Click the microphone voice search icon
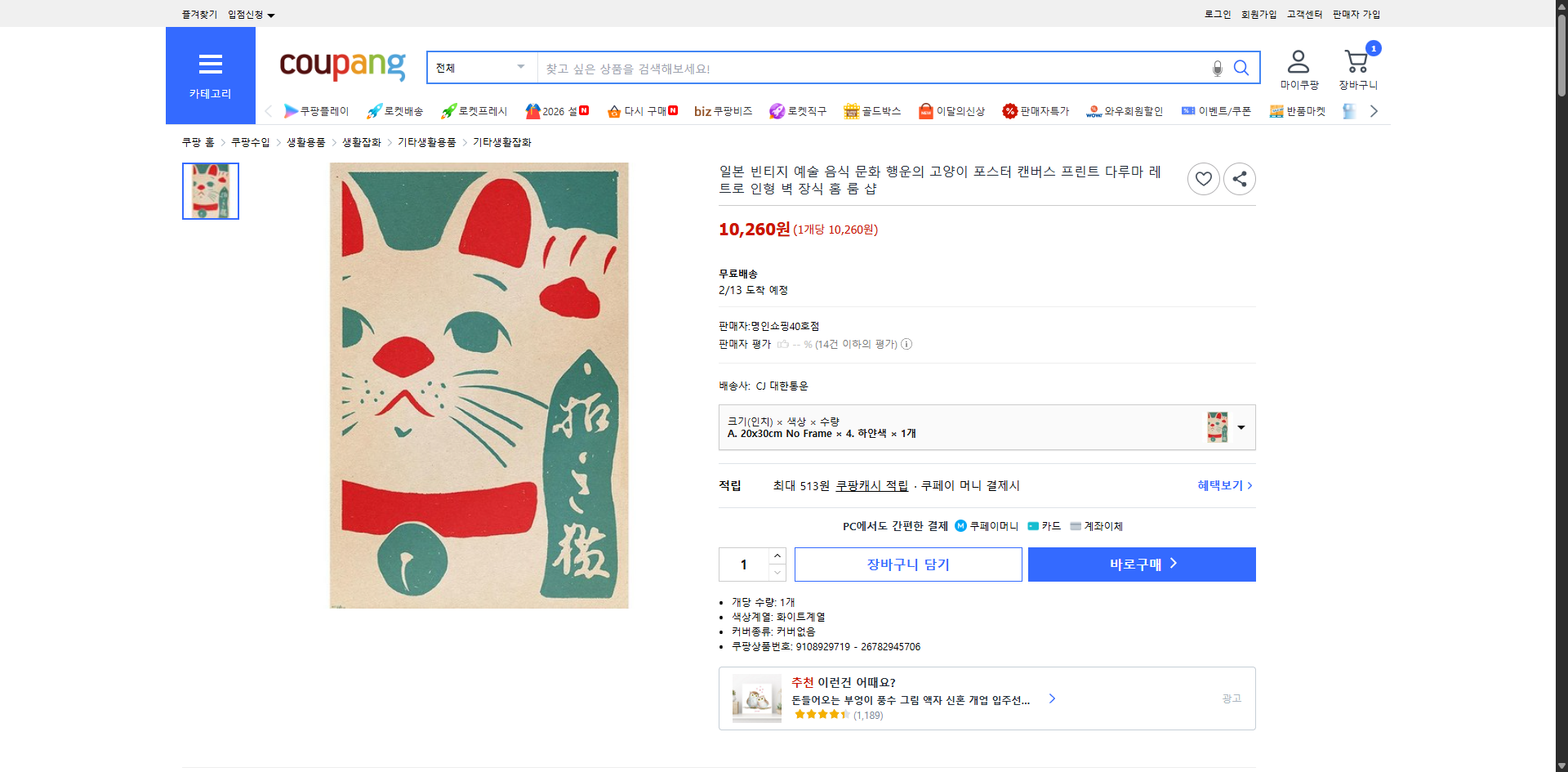The height and width of the screenshot is (772, 1568). [1217, 69]
